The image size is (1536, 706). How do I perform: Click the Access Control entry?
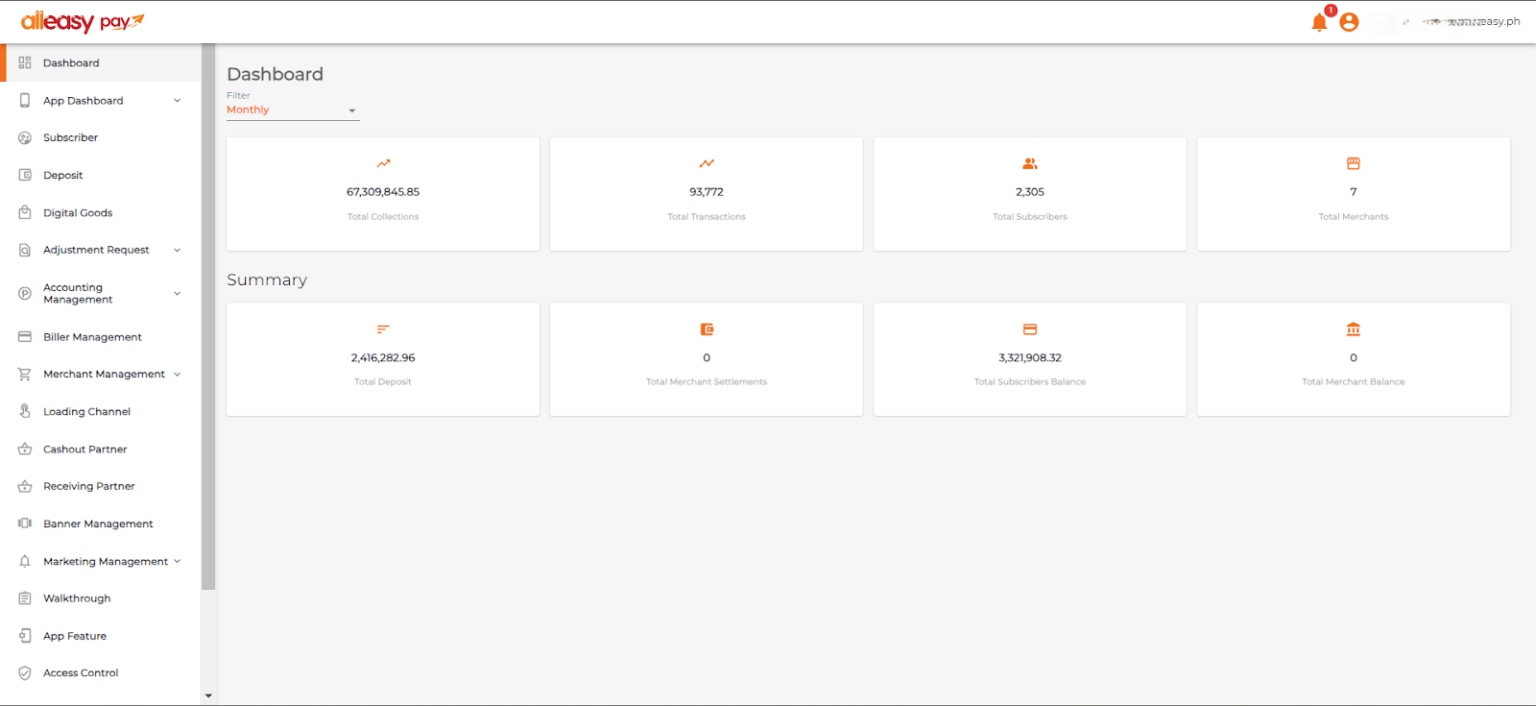[80, 672]
